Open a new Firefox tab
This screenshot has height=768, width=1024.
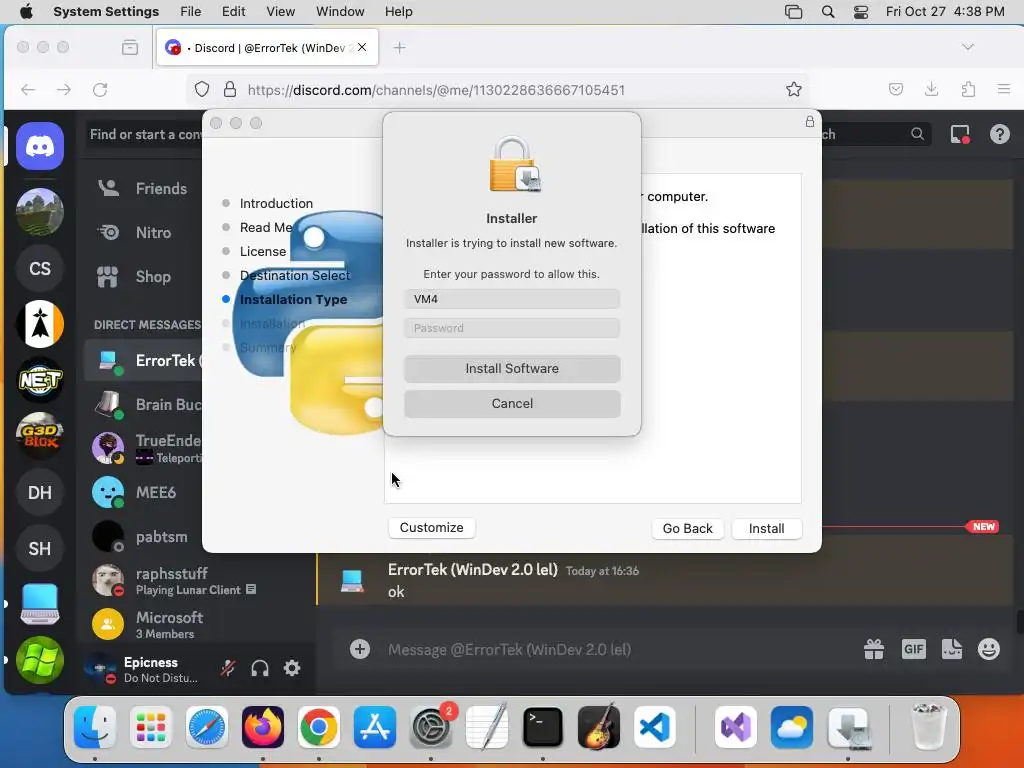point(400,48)
